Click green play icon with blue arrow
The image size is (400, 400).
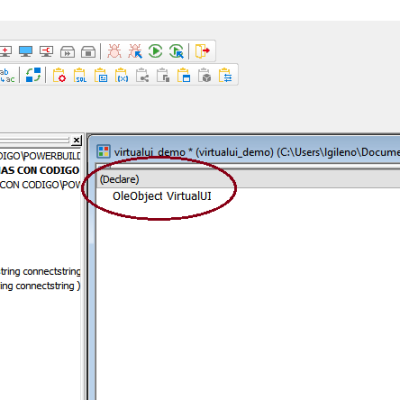(176, 51)
